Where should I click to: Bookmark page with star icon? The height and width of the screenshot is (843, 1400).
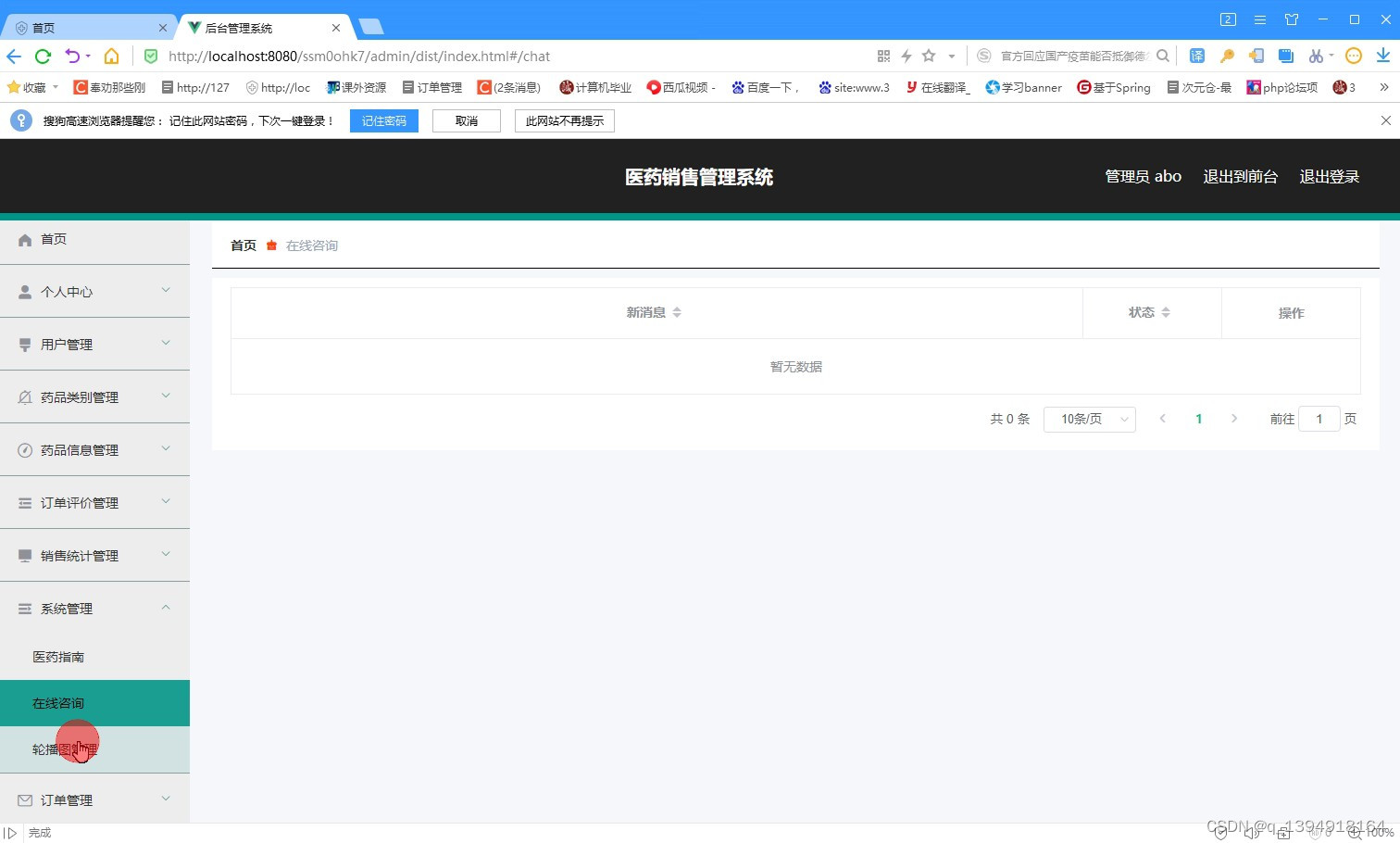pyautogui.click(x=929, y=56)
